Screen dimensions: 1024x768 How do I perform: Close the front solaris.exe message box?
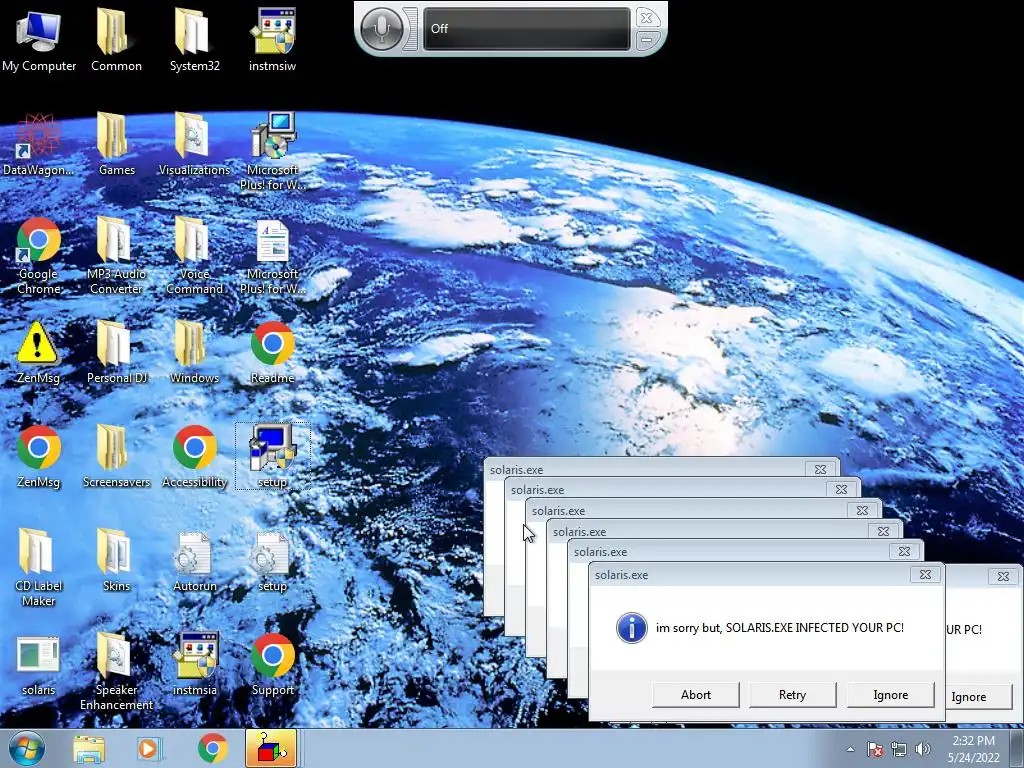click(x=925, y=575)
